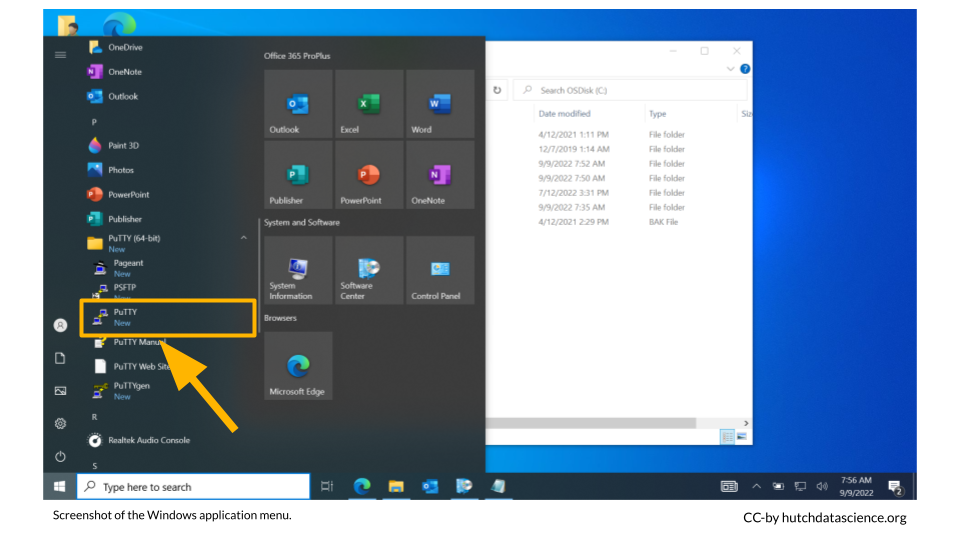Viewport: 960px width, 540px height.
Task: Open Microsoft Edge from the taskbar
Action: point(362,486)
